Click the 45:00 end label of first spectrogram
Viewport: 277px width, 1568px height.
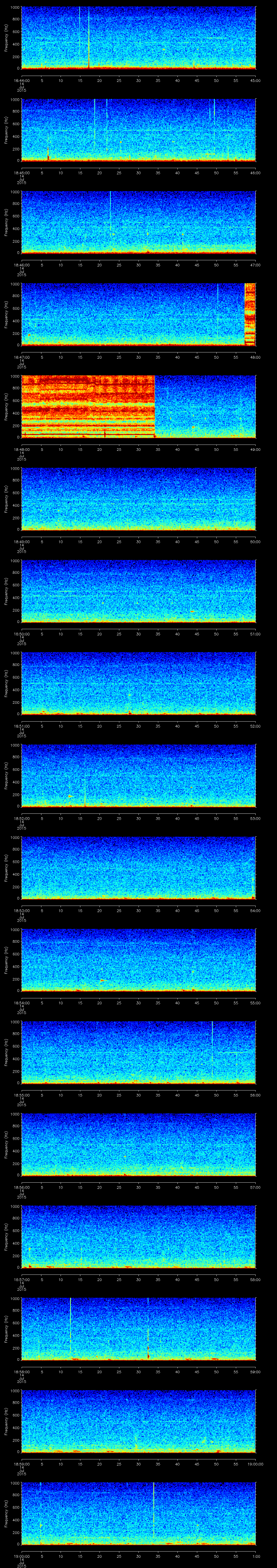pyautogui.click(x=256, y=80)
